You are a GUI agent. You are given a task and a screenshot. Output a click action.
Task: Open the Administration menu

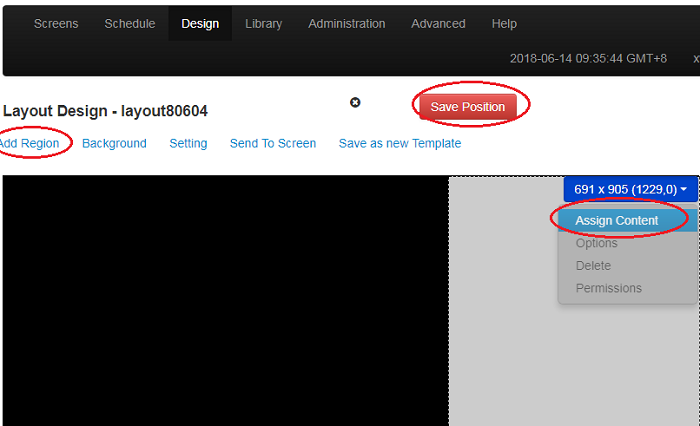pyautogui.click(x=346, y=24)
